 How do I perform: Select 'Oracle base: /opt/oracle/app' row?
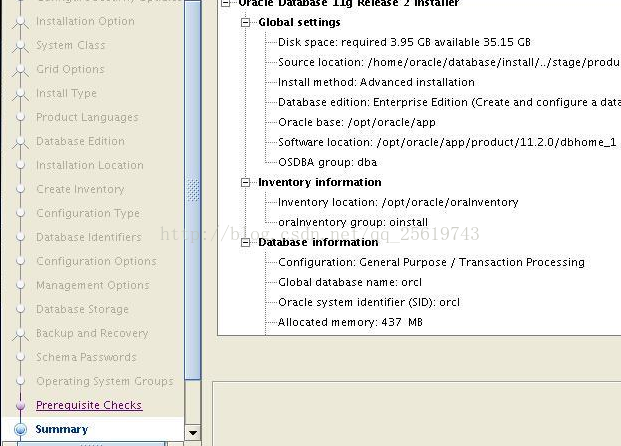coord(357,122)
